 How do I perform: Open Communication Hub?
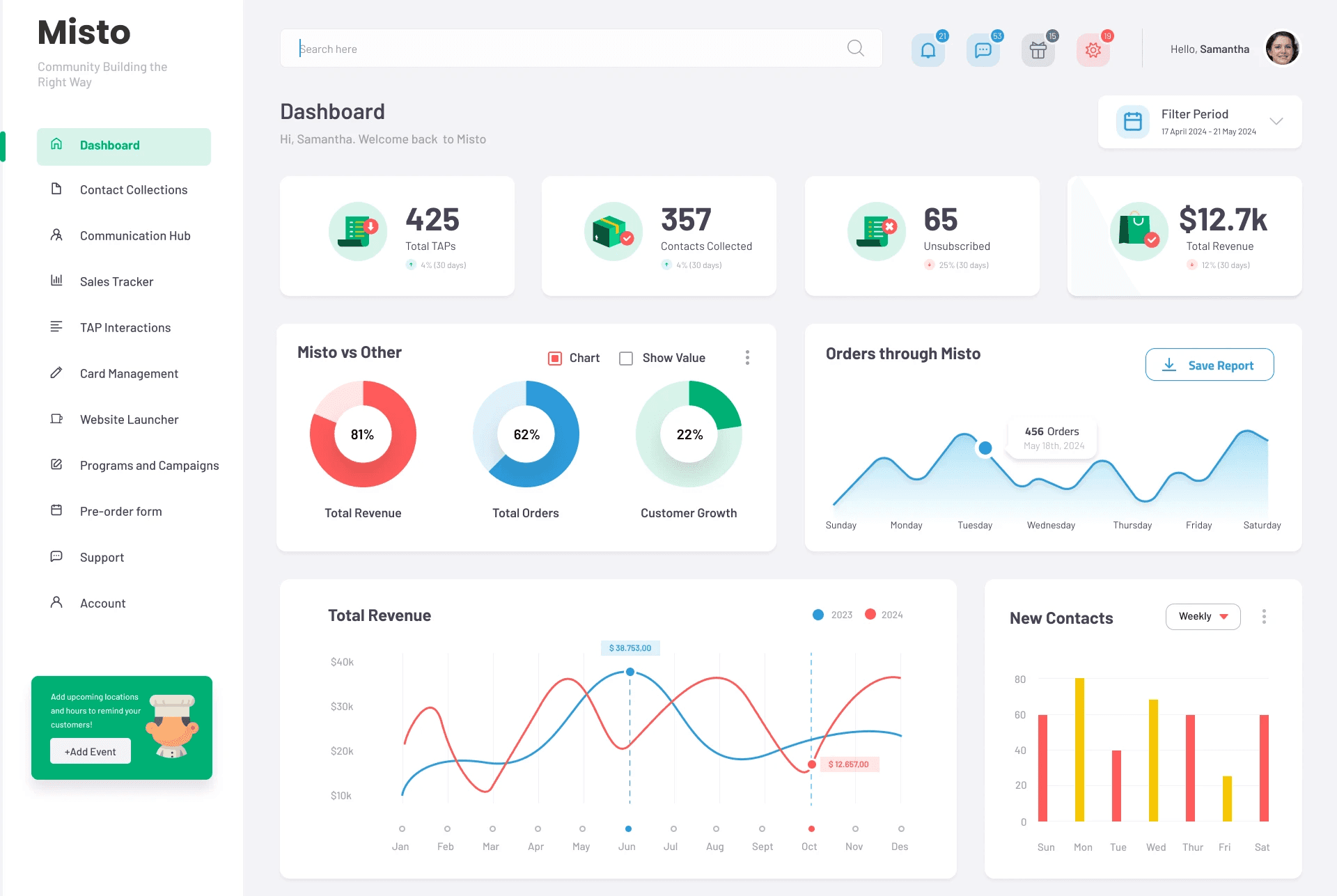tap(135, 236)
